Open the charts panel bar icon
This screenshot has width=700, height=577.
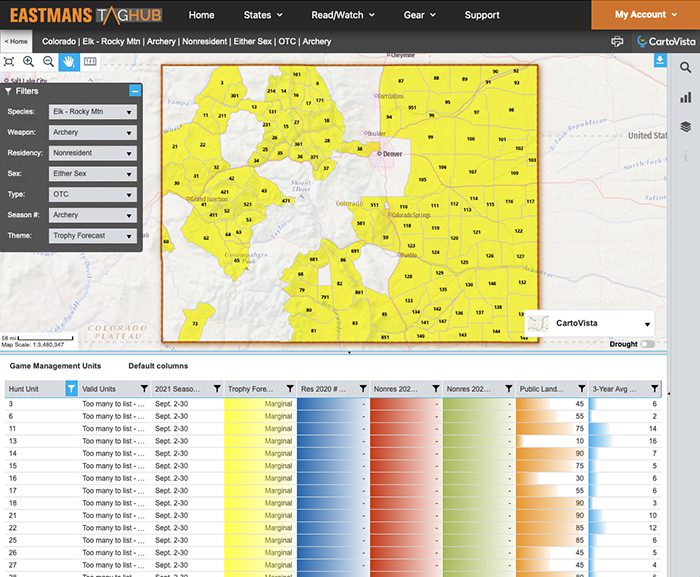tap(686, 97)
